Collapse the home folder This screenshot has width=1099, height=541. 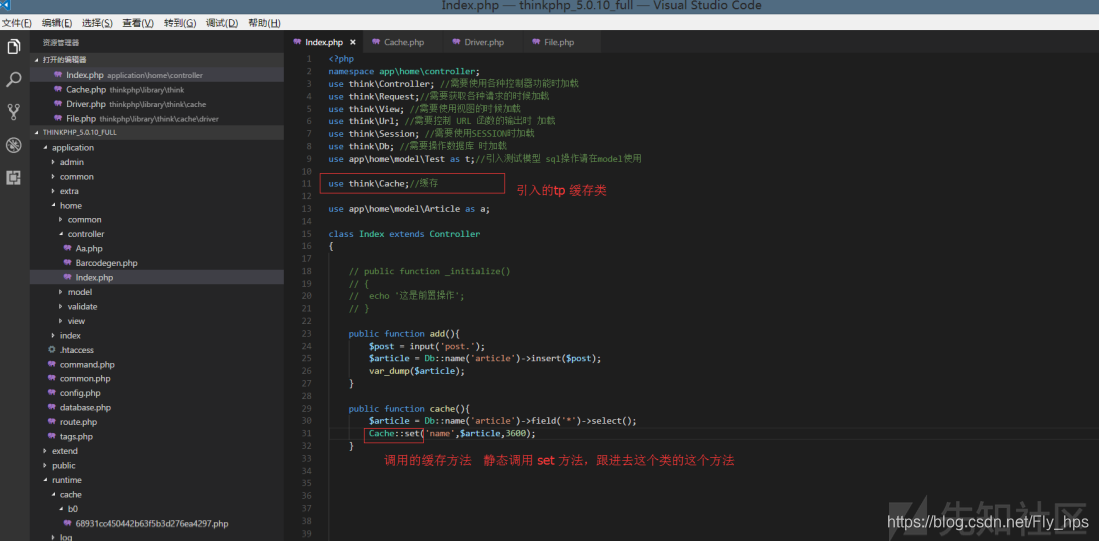pyautogui.click(x=70, y=205)
